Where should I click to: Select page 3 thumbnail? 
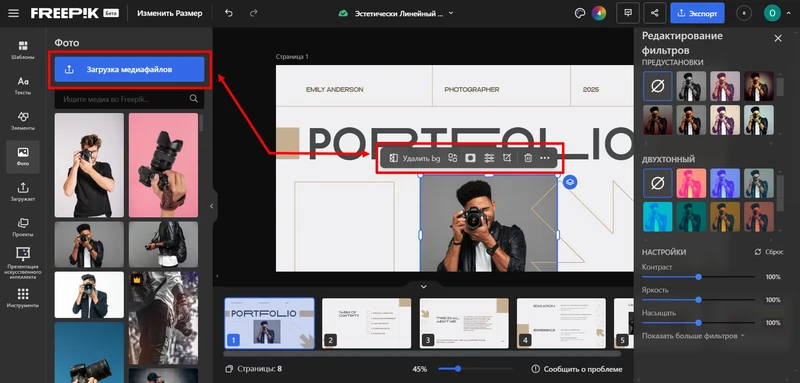click(464, 323)
